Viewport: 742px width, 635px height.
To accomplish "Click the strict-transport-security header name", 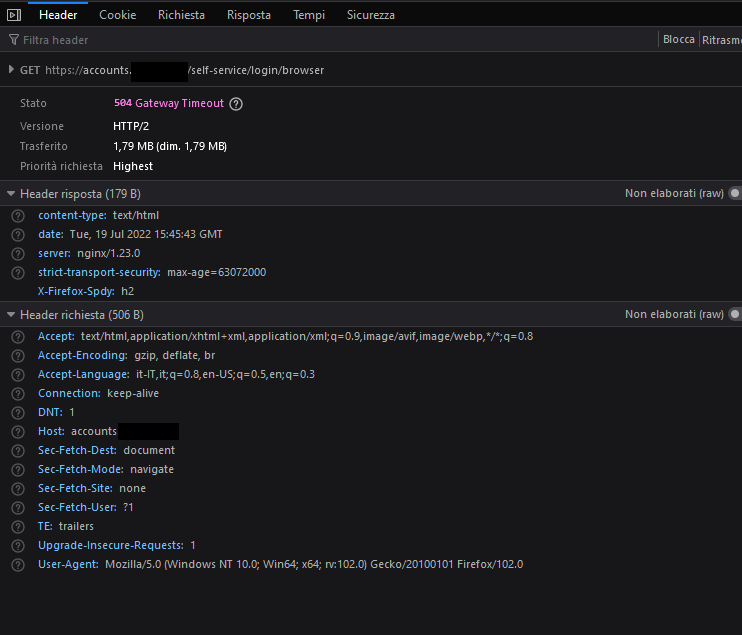I will tap(99, 272).
